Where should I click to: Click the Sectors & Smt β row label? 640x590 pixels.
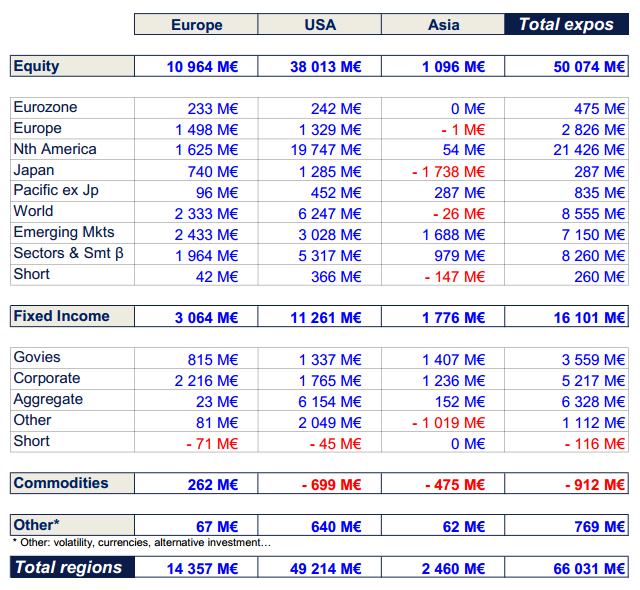point(68,254)
